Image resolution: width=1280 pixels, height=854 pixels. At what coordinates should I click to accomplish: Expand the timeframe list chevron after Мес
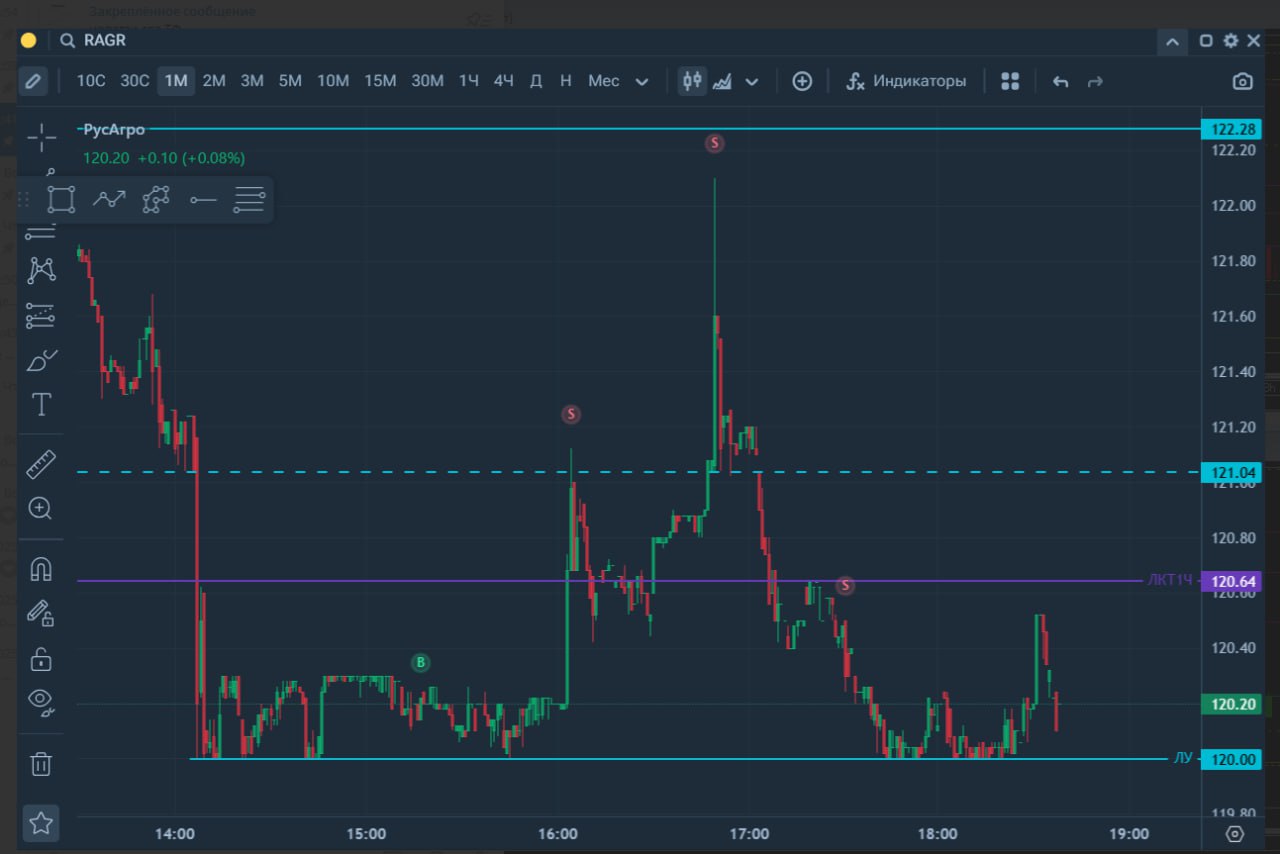pos(642,81)
